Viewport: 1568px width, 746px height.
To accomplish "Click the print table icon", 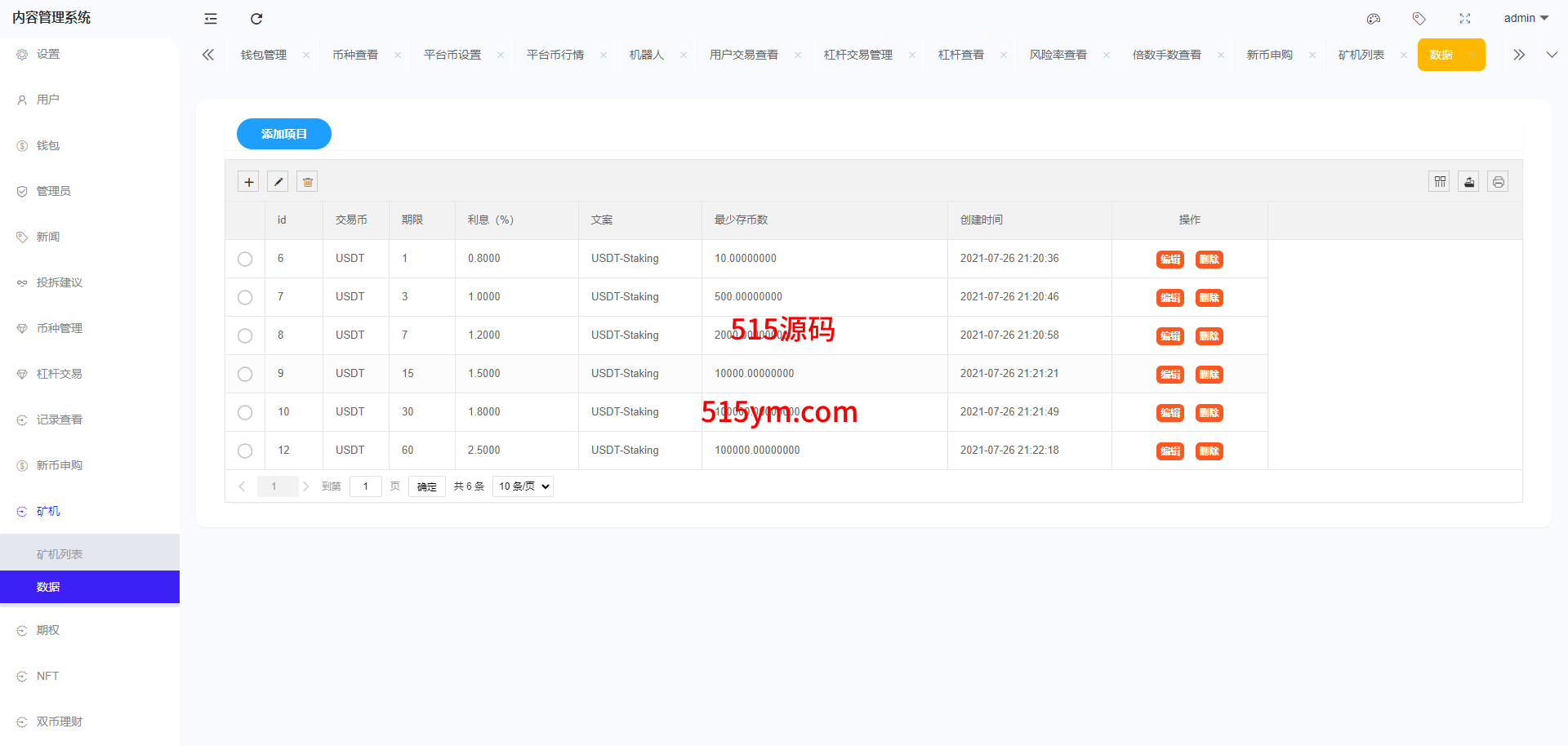I will (x=1498, y=182).
